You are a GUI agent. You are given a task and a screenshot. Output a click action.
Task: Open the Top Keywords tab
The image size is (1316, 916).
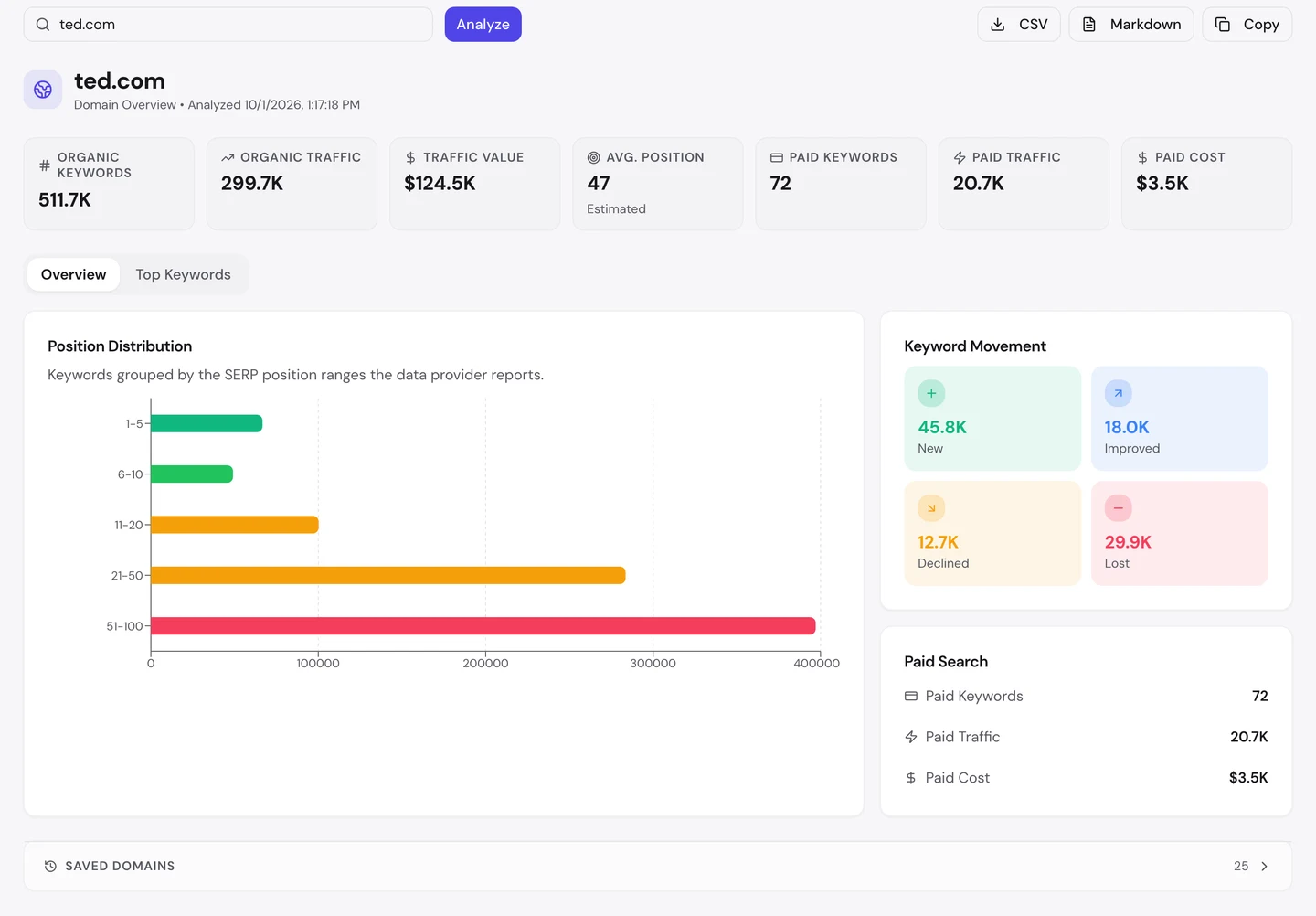tap(183, 274)
